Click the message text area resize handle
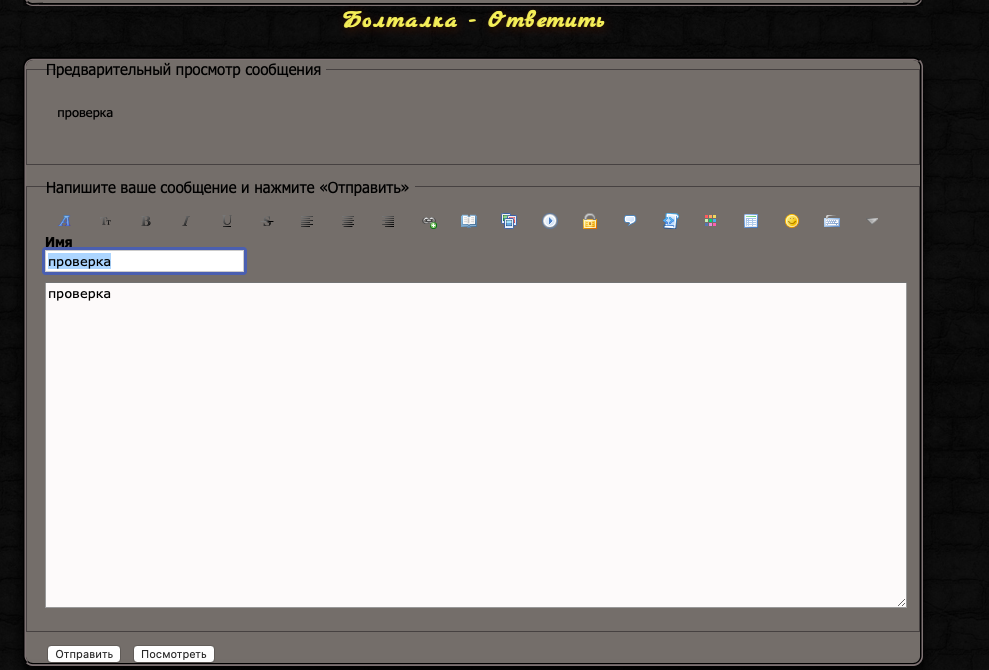Image resolution: width=989 pixels, height=670 pixels. 901,602
